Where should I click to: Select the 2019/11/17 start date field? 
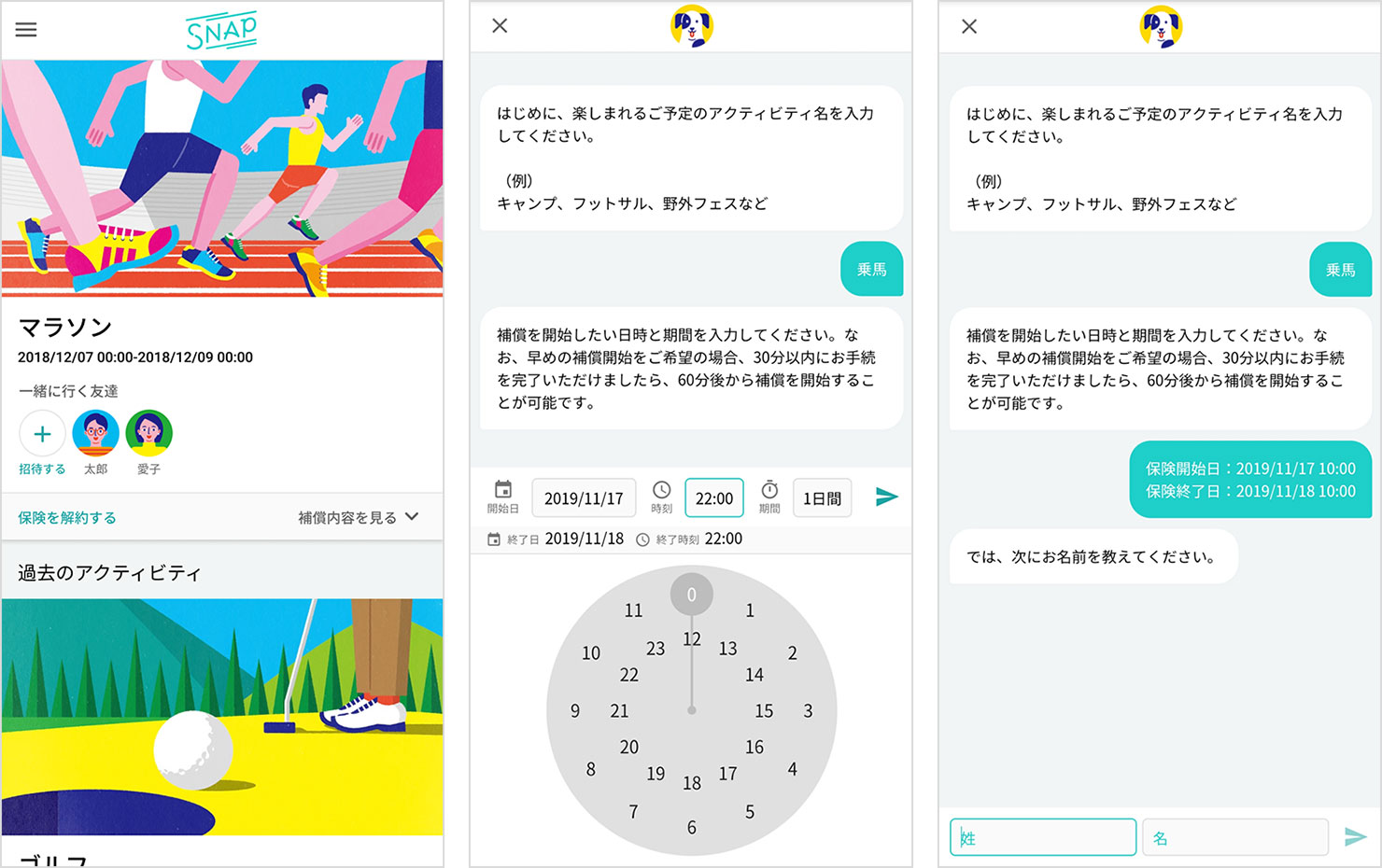coord(584,498)
